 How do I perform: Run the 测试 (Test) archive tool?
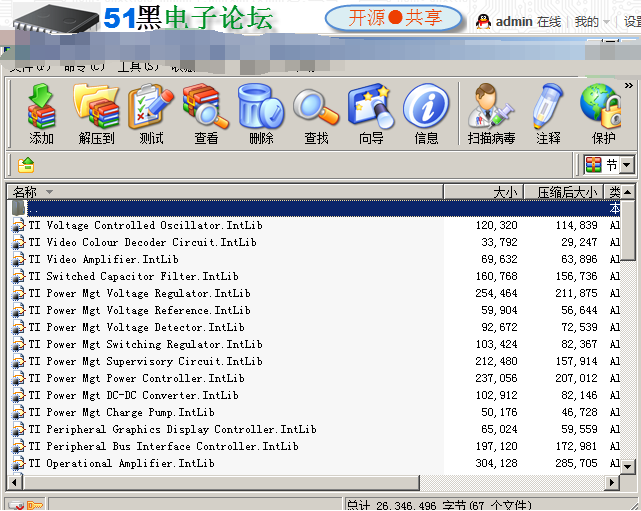[151, 113]
